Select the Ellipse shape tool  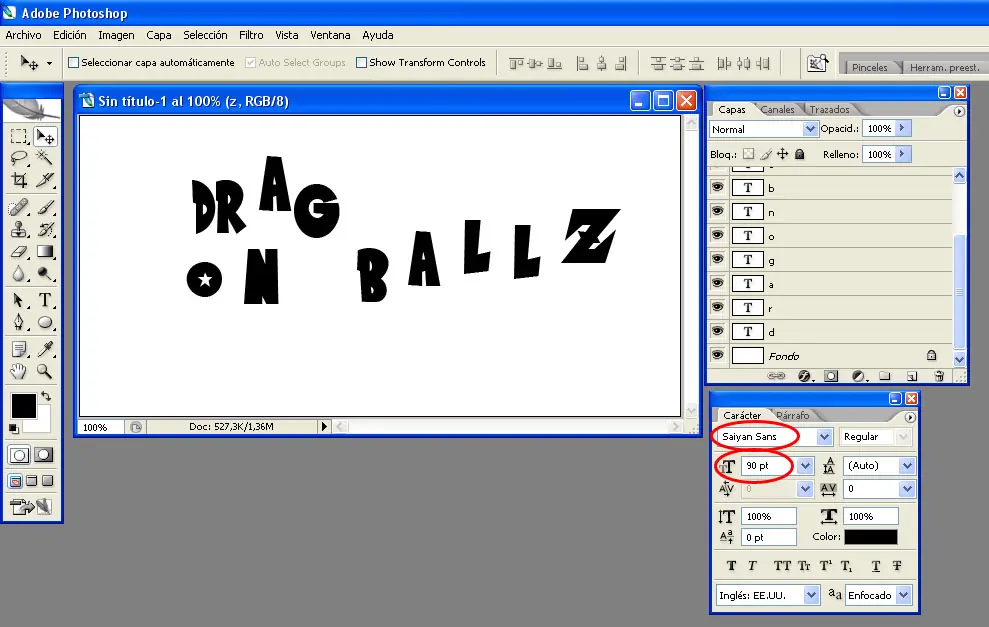coord(45,322)
